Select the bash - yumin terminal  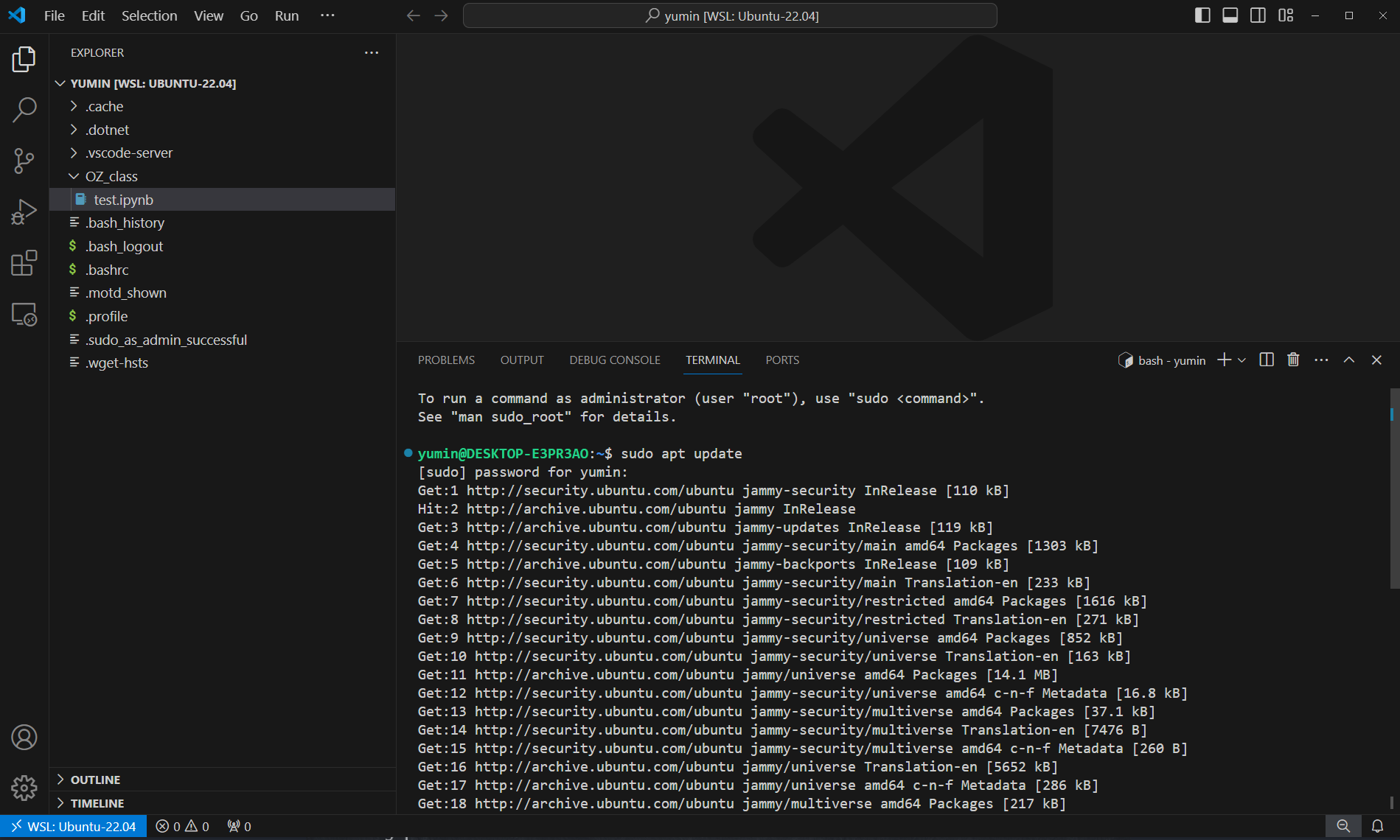click(1162, 360)
